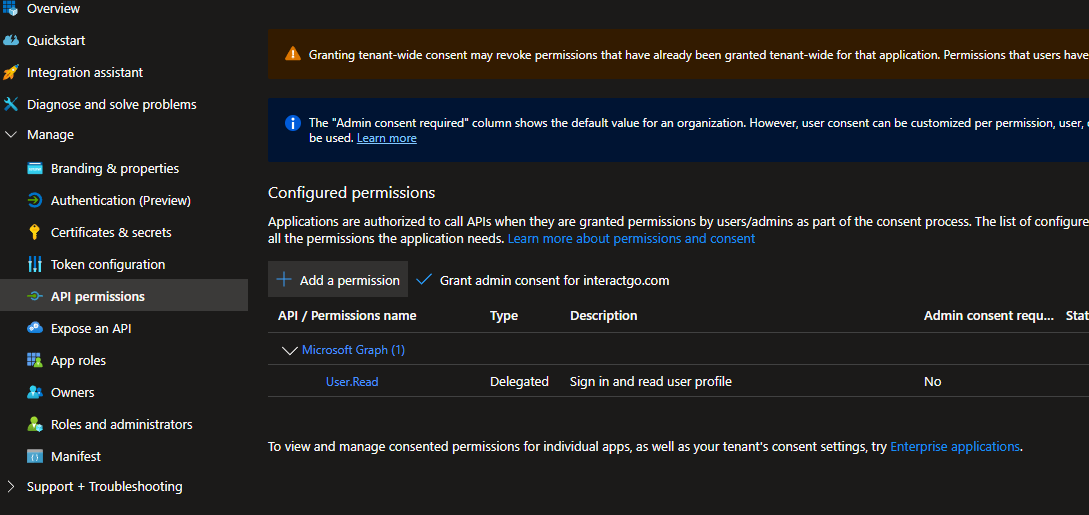Open the Overview page

53,9
